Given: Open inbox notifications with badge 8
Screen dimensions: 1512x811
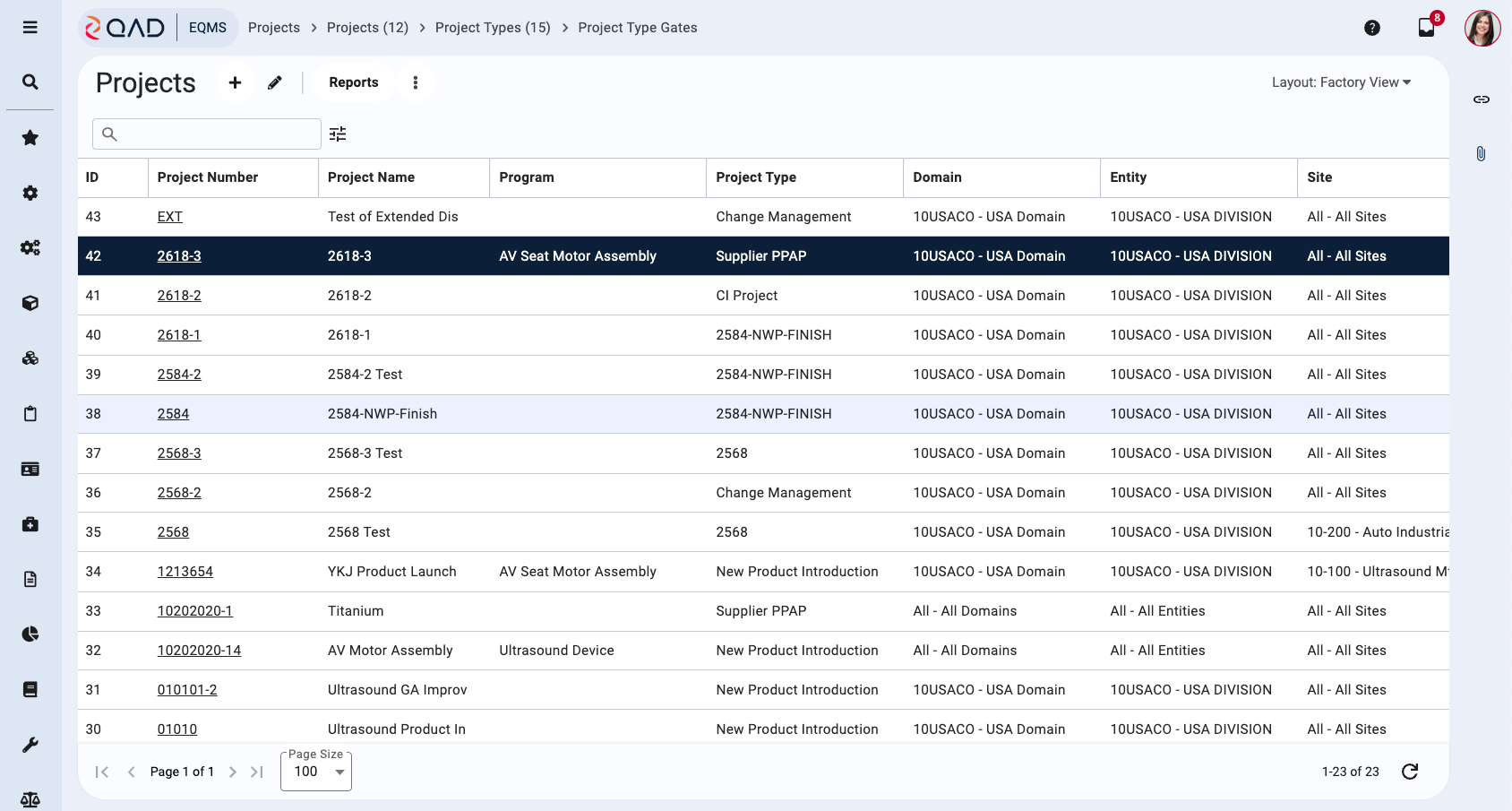Looking at the screenshot, I should coord(1427,28).
